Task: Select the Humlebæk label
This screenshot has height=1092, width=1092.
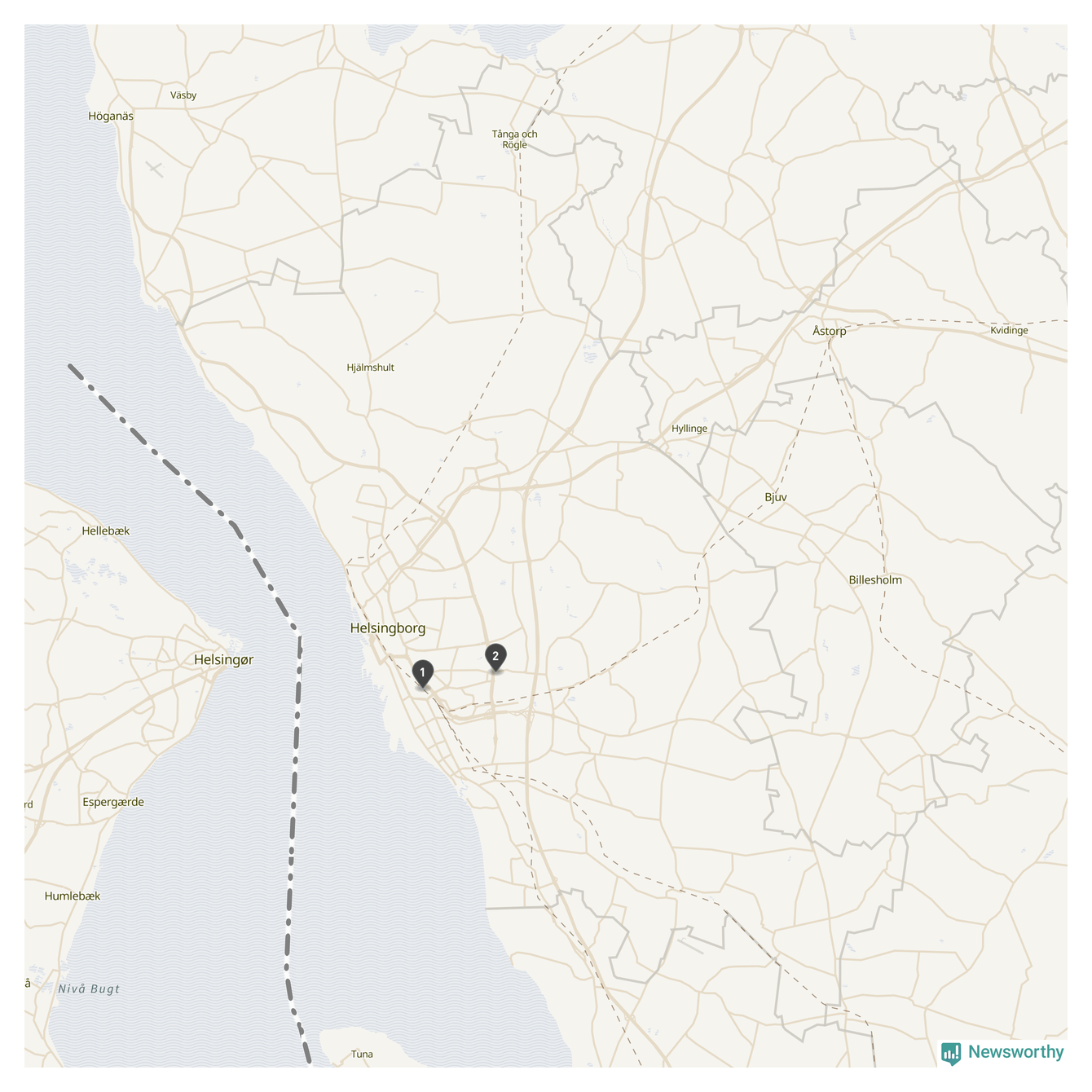Action: click(x=73, y=896)
